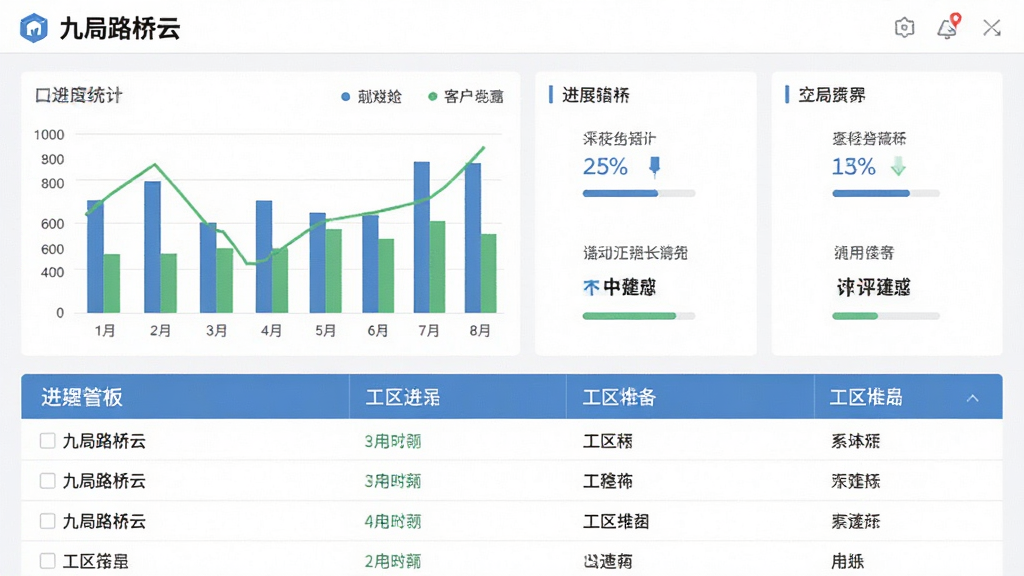Click the 400 value on the chart's vertical axis

52,272
